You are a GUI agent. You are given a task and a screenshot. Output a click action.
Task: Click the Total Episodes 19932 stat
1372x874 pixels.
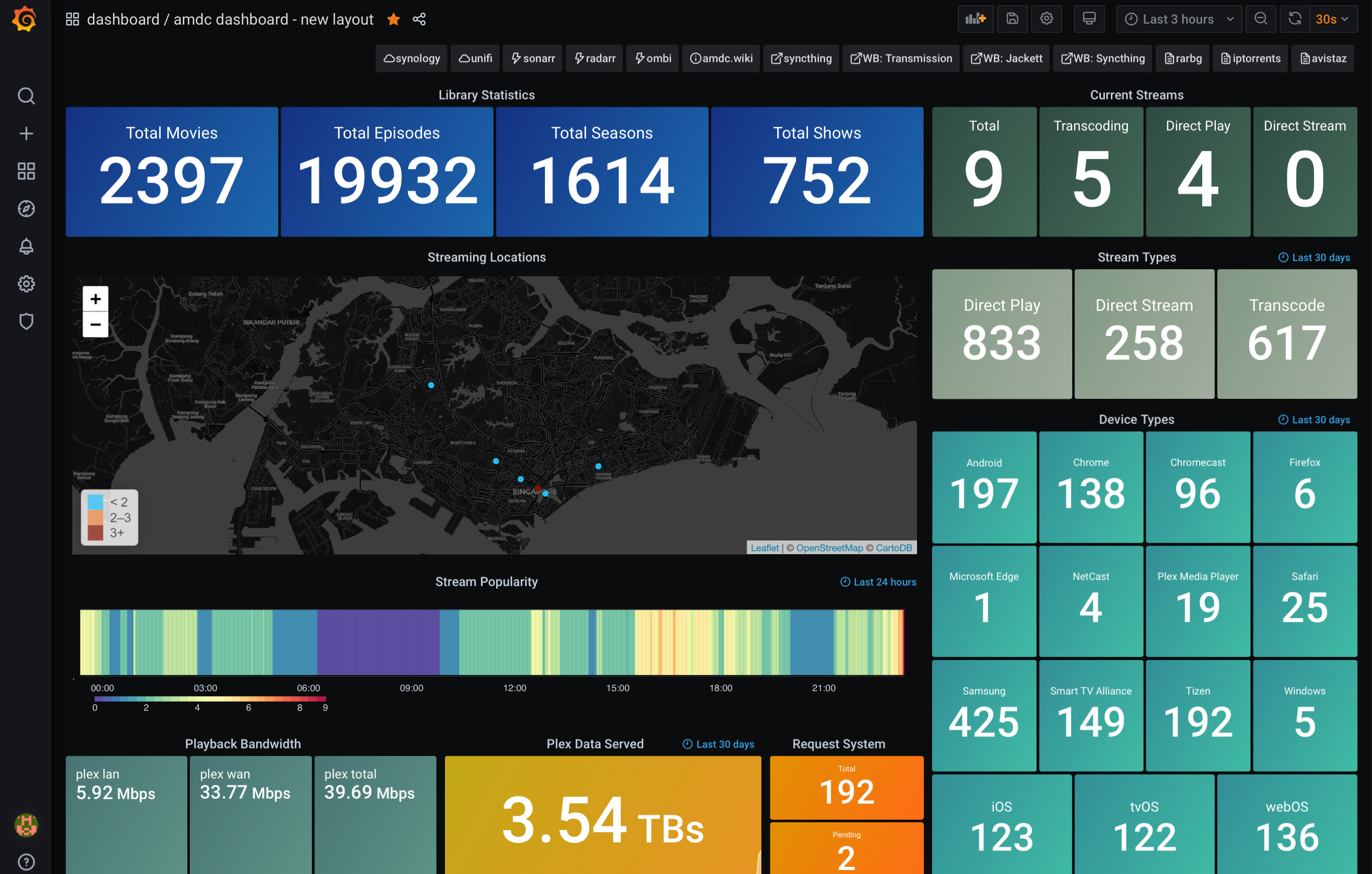pyautogui.click(x=387, y=171)
